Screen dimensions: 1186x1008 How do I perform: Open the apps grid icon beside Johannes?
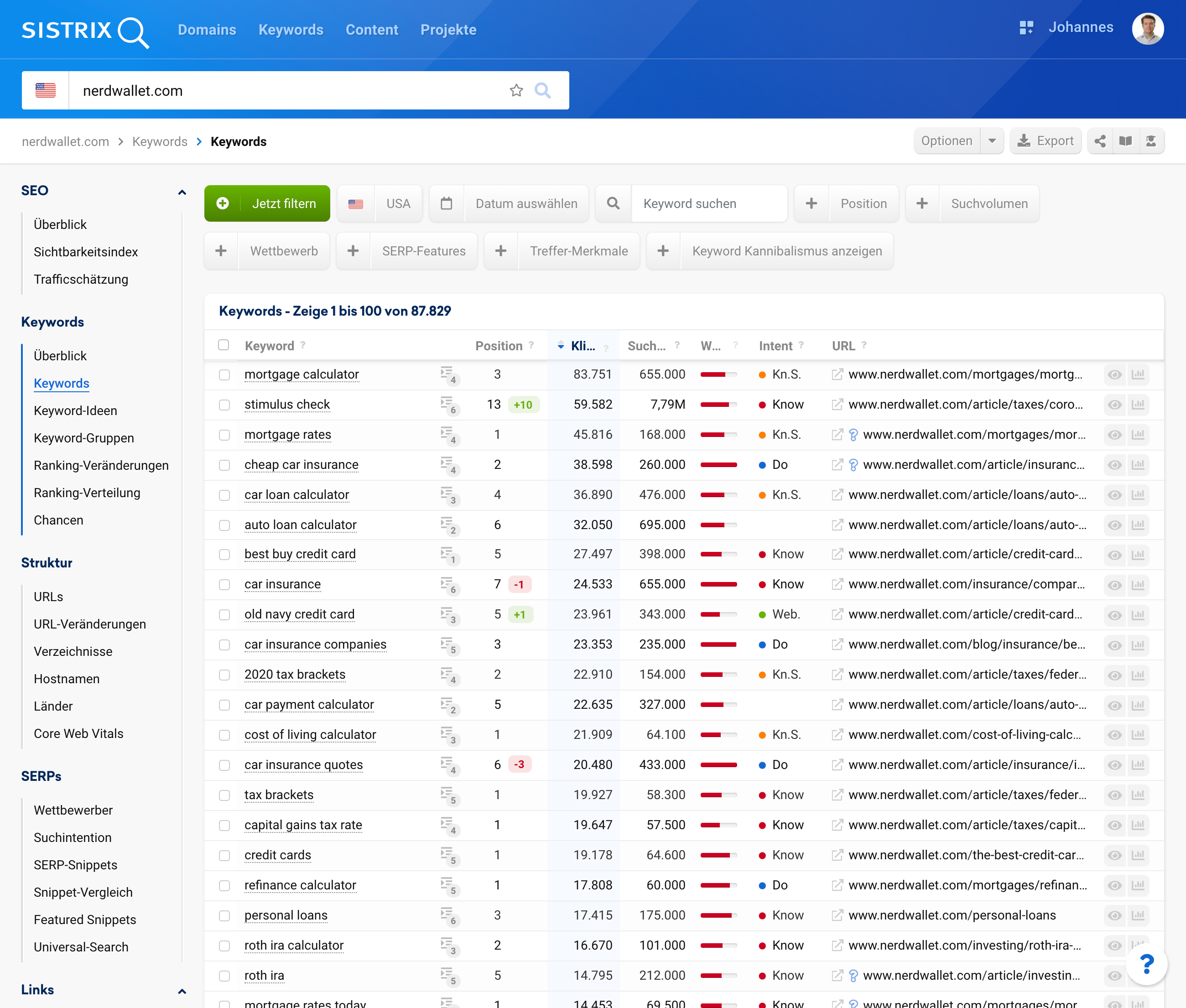(1026, 27)
